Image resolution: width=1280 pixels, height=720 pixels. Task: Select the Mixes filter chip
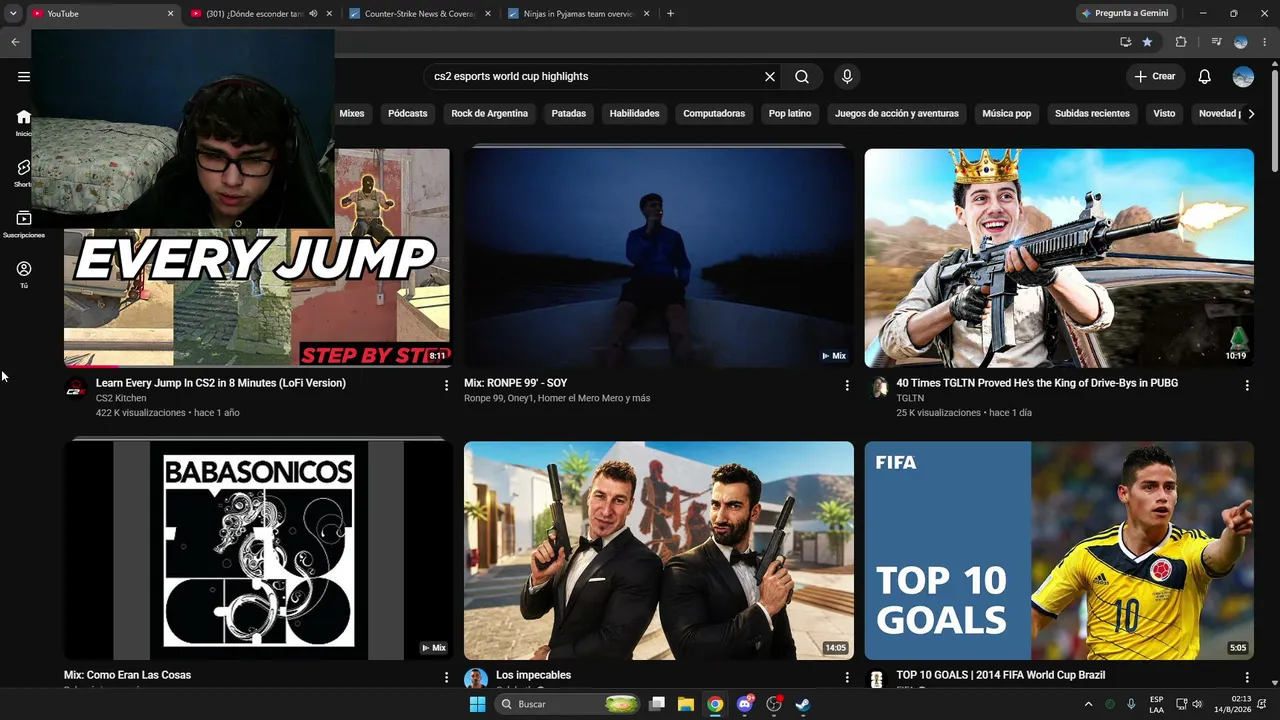352,113
